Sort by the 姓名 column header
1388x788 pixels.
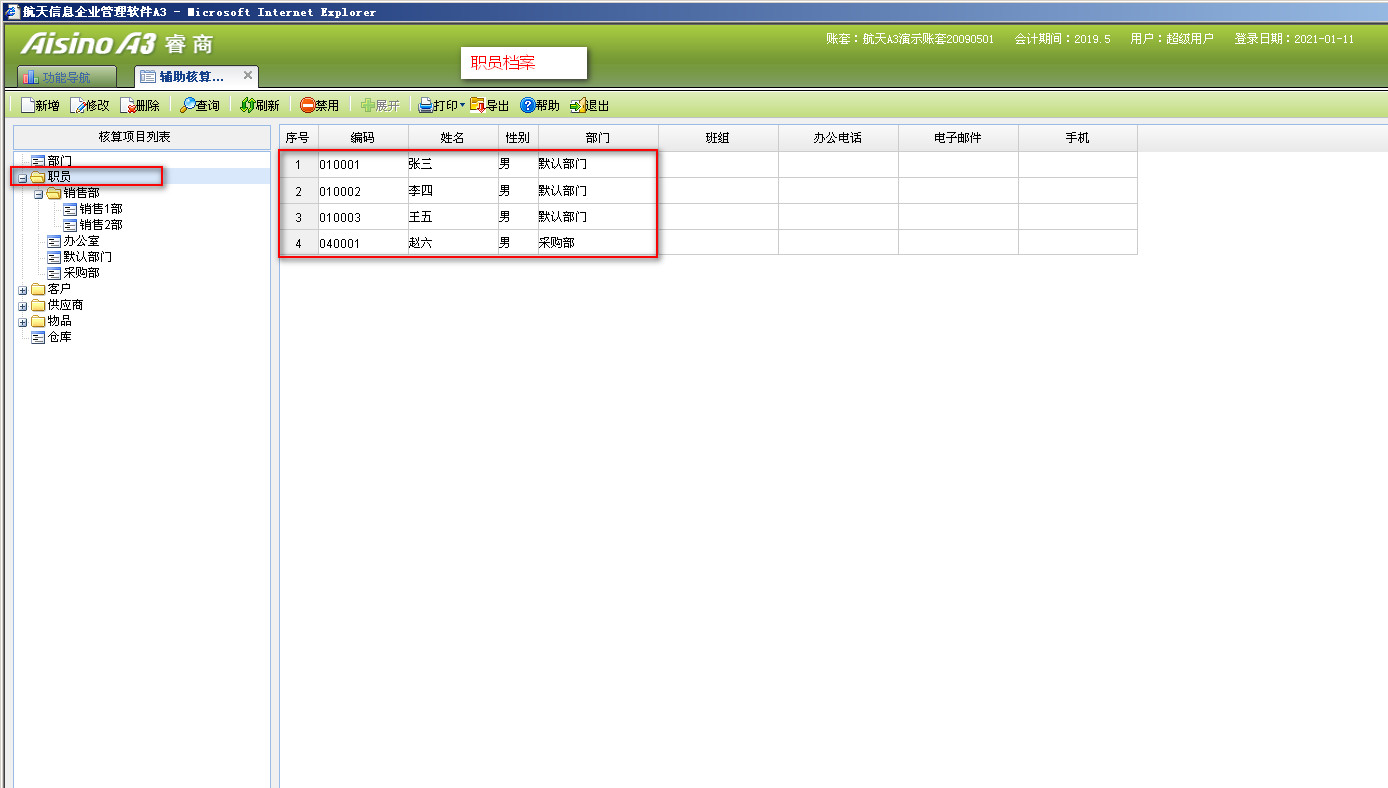tap(453, 138)
